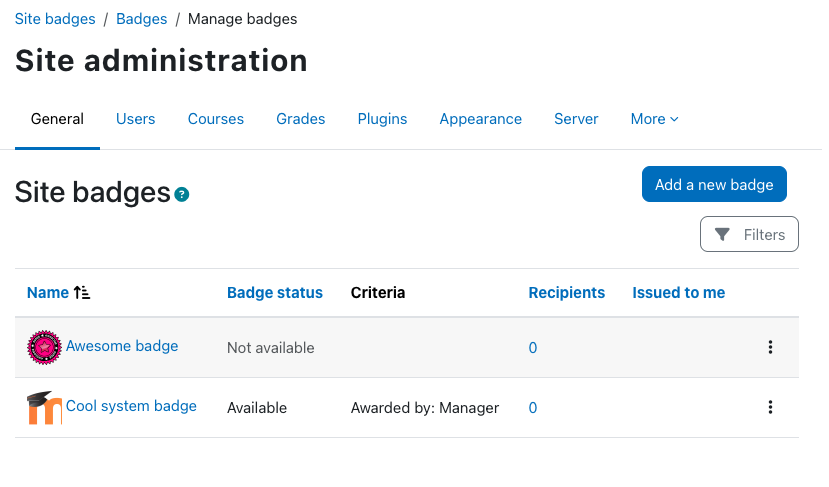Image resolution: width=829 pixels, height=487 pixels.
Task: Sort table by Badge status
Action: click(275, 293)
